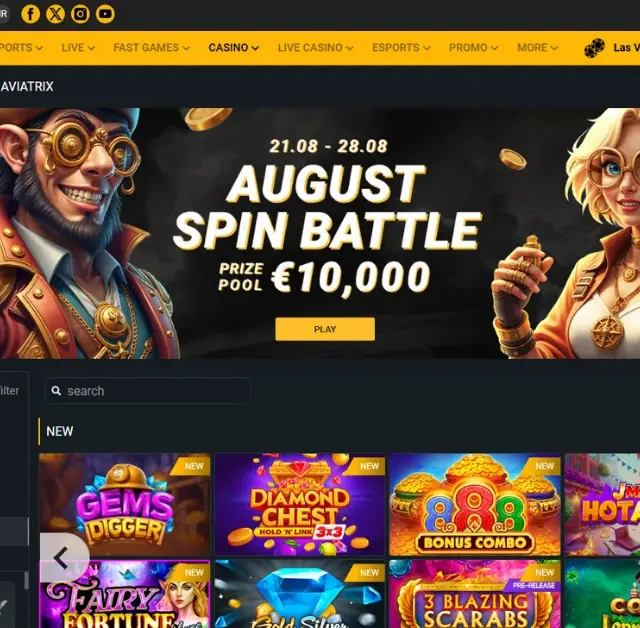Open the CASINO dropdown menu

click(x=233, y=48)
